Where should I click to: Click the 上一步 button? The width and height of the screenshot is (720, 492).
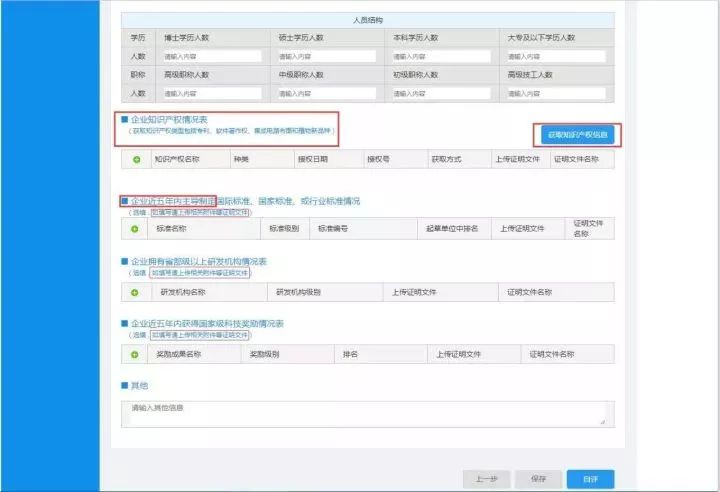click(x=486, y=479)
